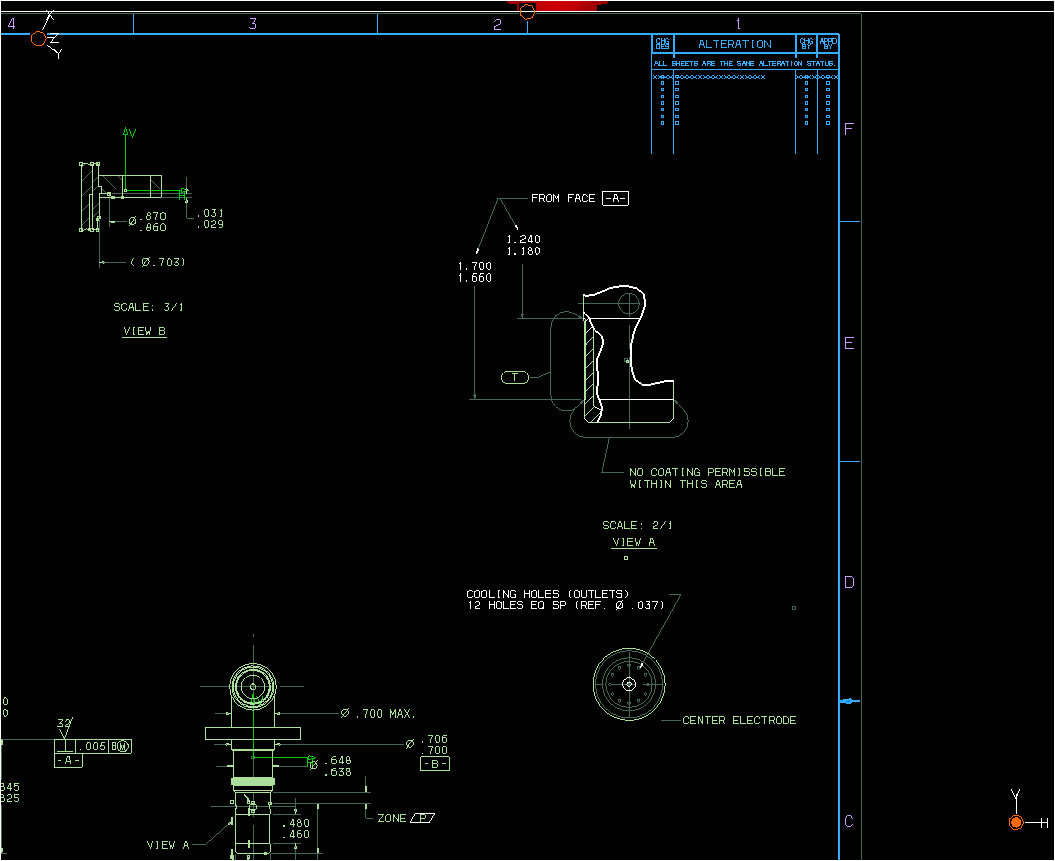Click the red marker on top border
This screenshot has width=1055, height=861.
pos(555,6)
